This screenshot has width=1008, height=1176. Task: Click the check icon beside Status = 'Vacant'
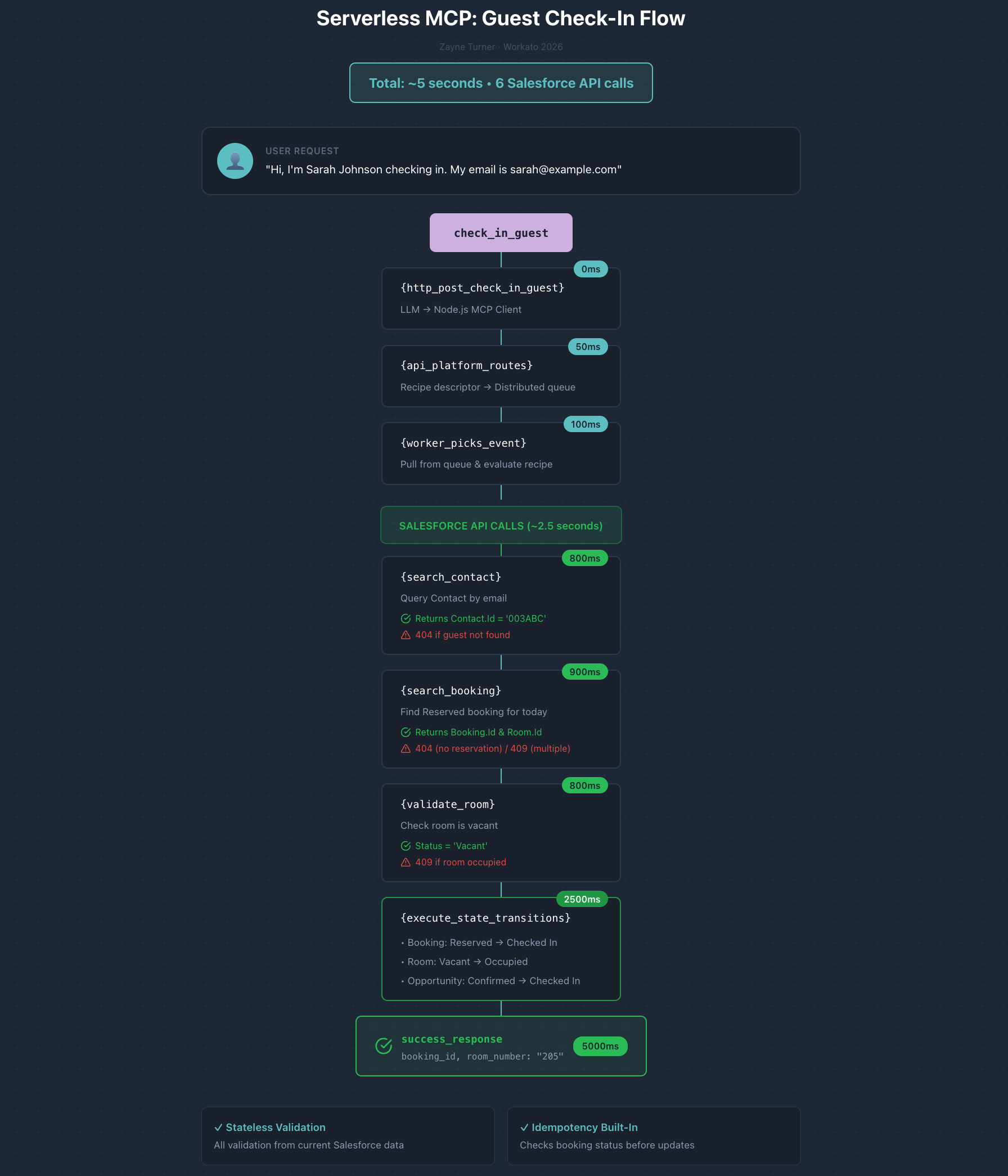406,846
